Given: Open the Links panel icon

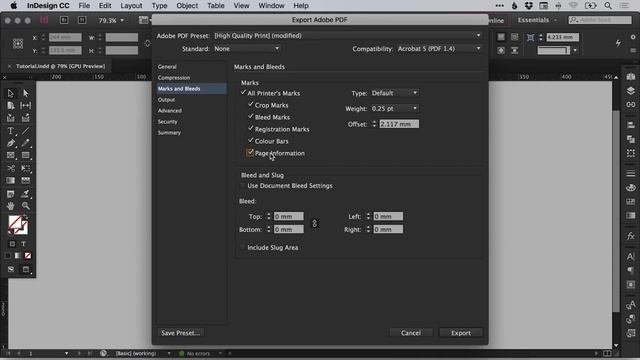Looking at the screenshot, I should point(631,105).
